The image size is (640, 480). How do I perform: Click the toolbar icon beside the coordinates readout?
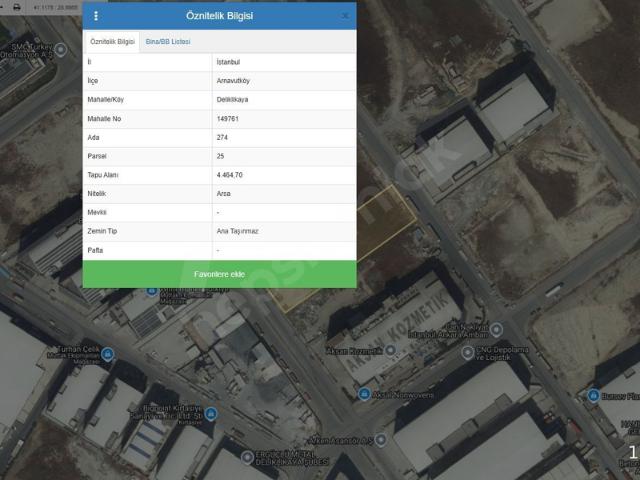17,7
